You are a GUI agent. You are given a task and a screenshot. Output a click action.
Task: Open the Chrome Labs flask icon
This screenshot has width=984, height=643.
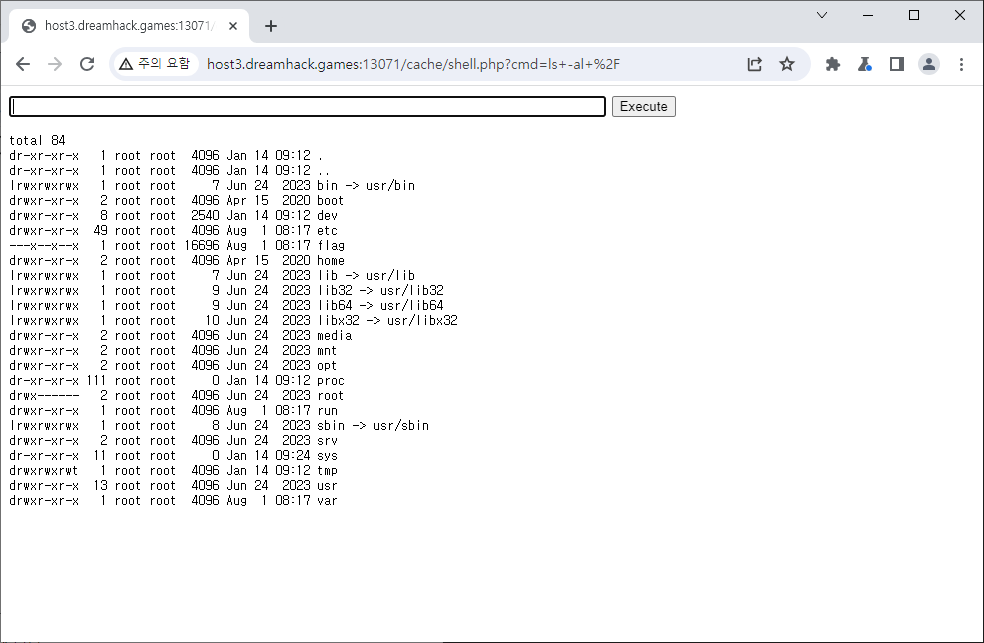tap(864, 64)
